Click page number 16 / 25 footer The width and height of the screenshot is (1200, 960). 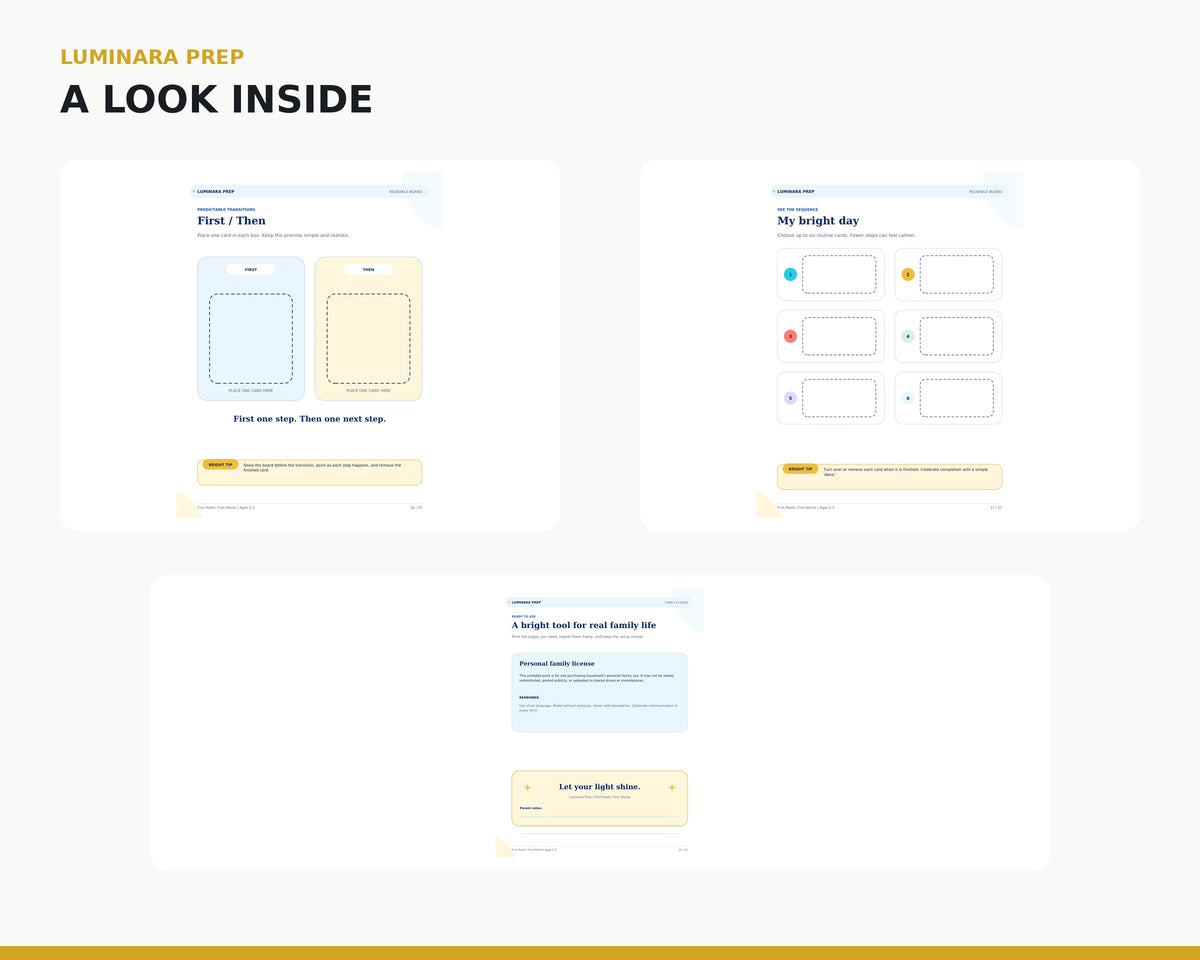click(416, 508)
